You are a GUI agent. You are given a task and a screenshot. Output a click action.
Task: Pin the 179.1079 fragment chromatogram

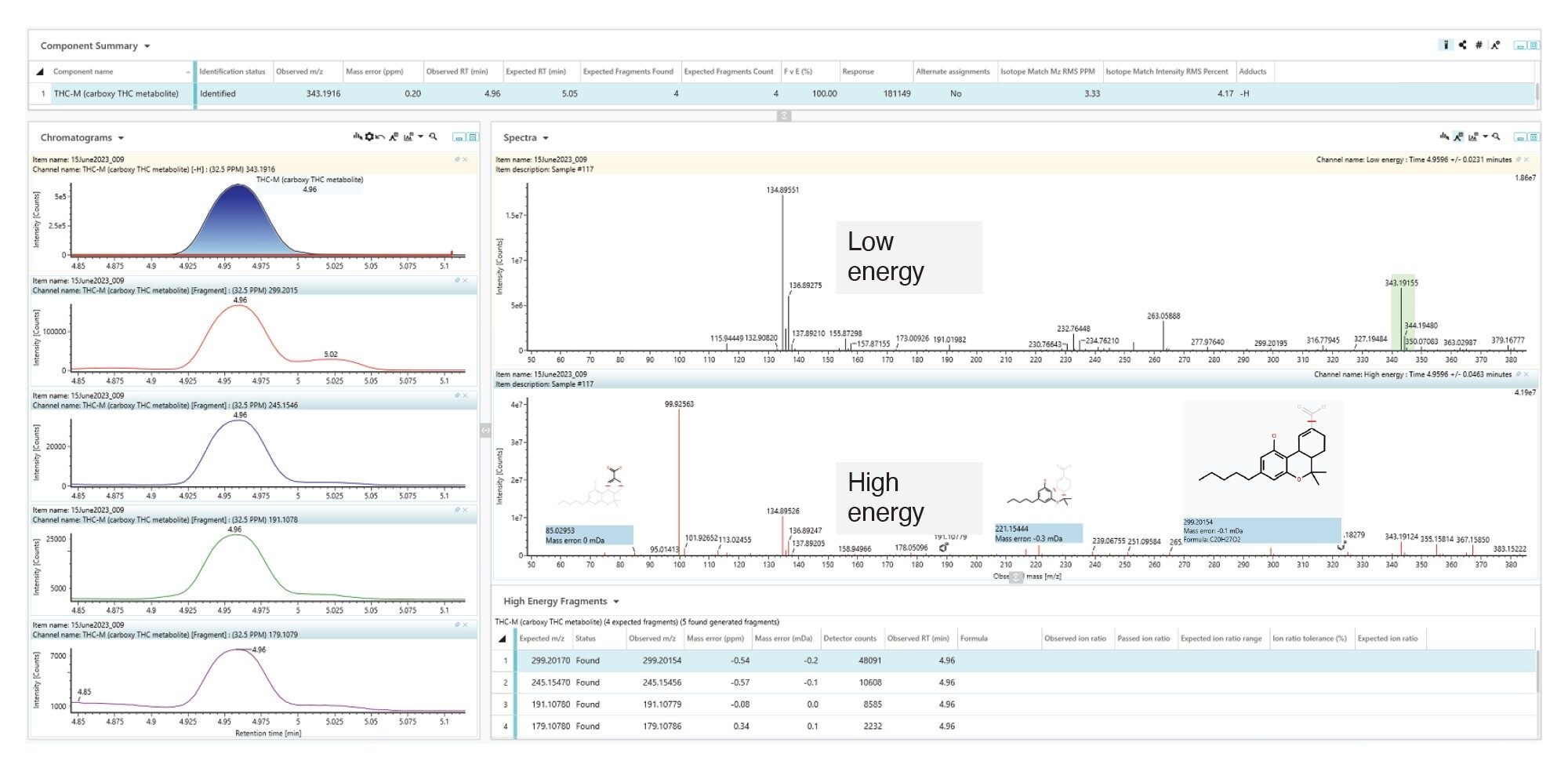tap(457, 625)
